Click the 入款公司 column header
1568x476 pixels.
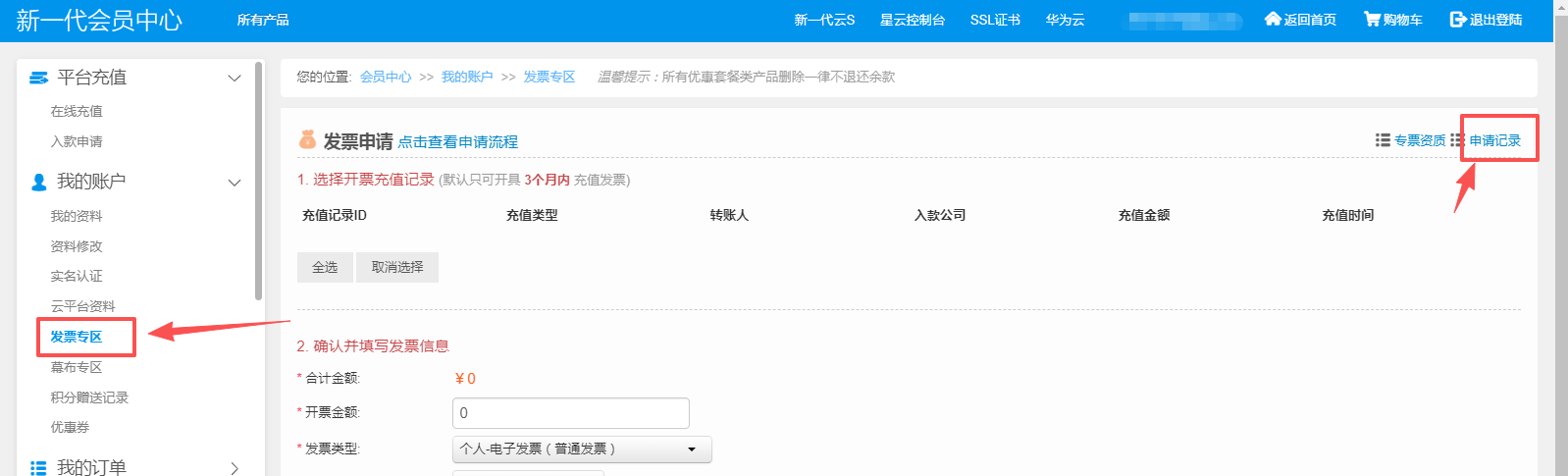[x=940, y=215]
